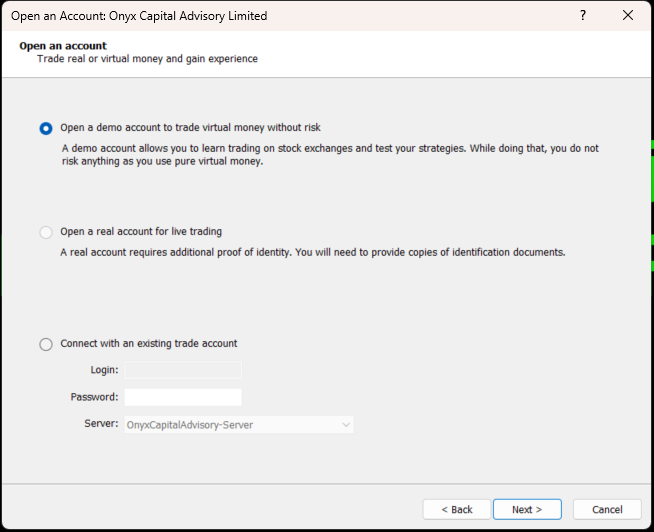Click the 'Password:' field label

94,397
